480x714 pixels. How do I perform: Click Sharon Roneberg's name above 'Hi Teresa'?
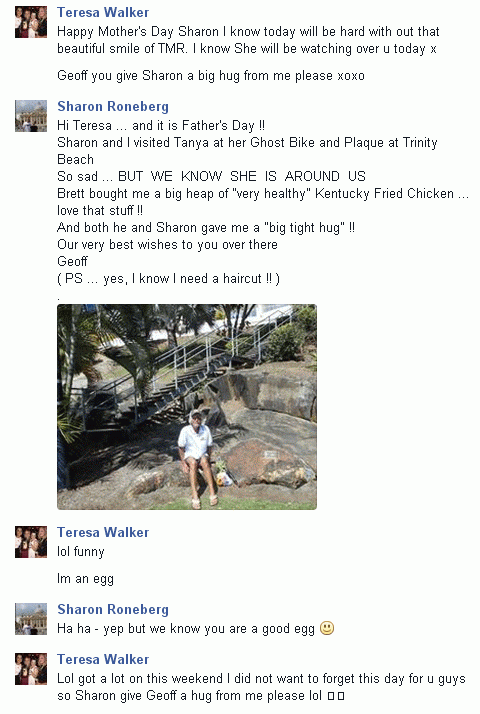(x=113, y=106)
